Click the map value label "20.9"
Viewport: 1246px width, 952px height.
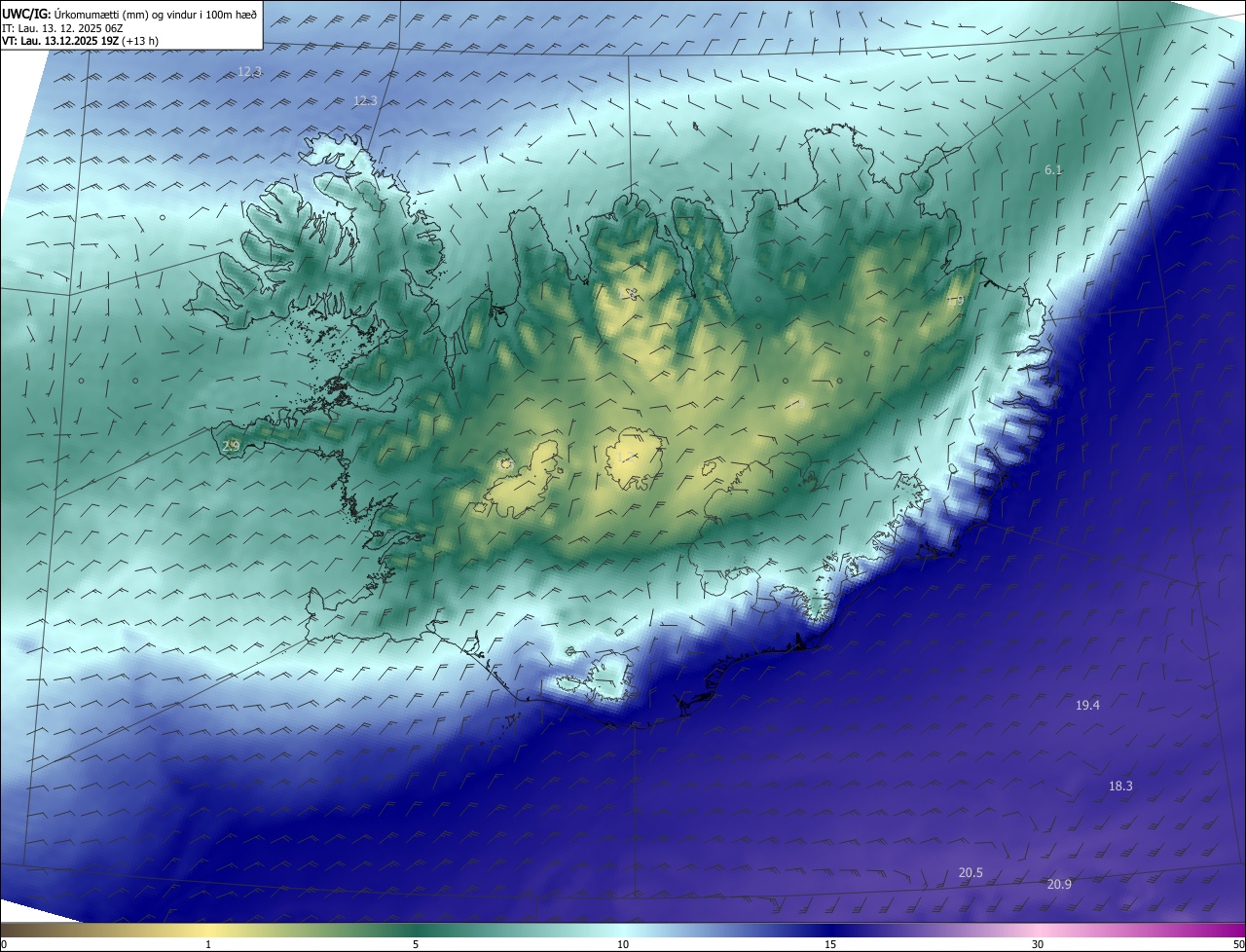point(1059,884)
